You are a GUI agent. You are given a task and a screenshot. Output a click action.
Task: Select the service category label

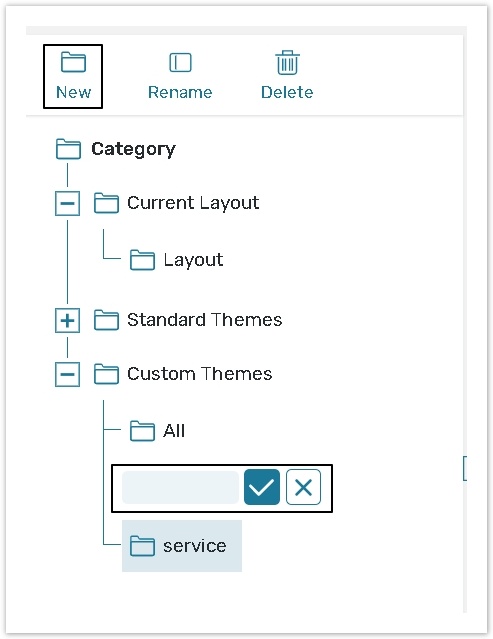[x=195, y=546]
